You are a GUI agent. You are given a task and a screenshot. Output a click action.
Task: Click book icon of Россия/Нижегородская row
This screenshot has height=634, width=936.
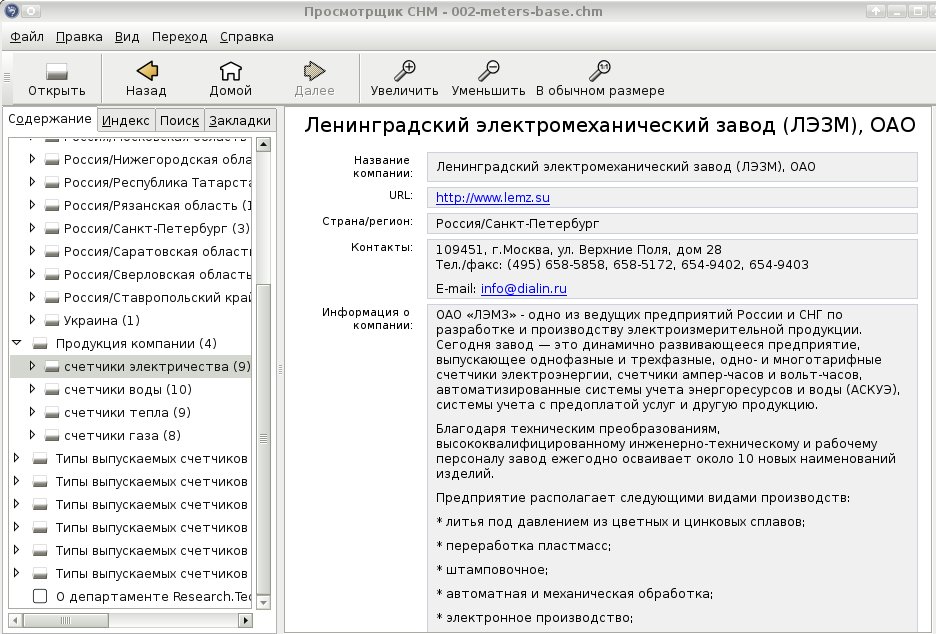point(52,159)
